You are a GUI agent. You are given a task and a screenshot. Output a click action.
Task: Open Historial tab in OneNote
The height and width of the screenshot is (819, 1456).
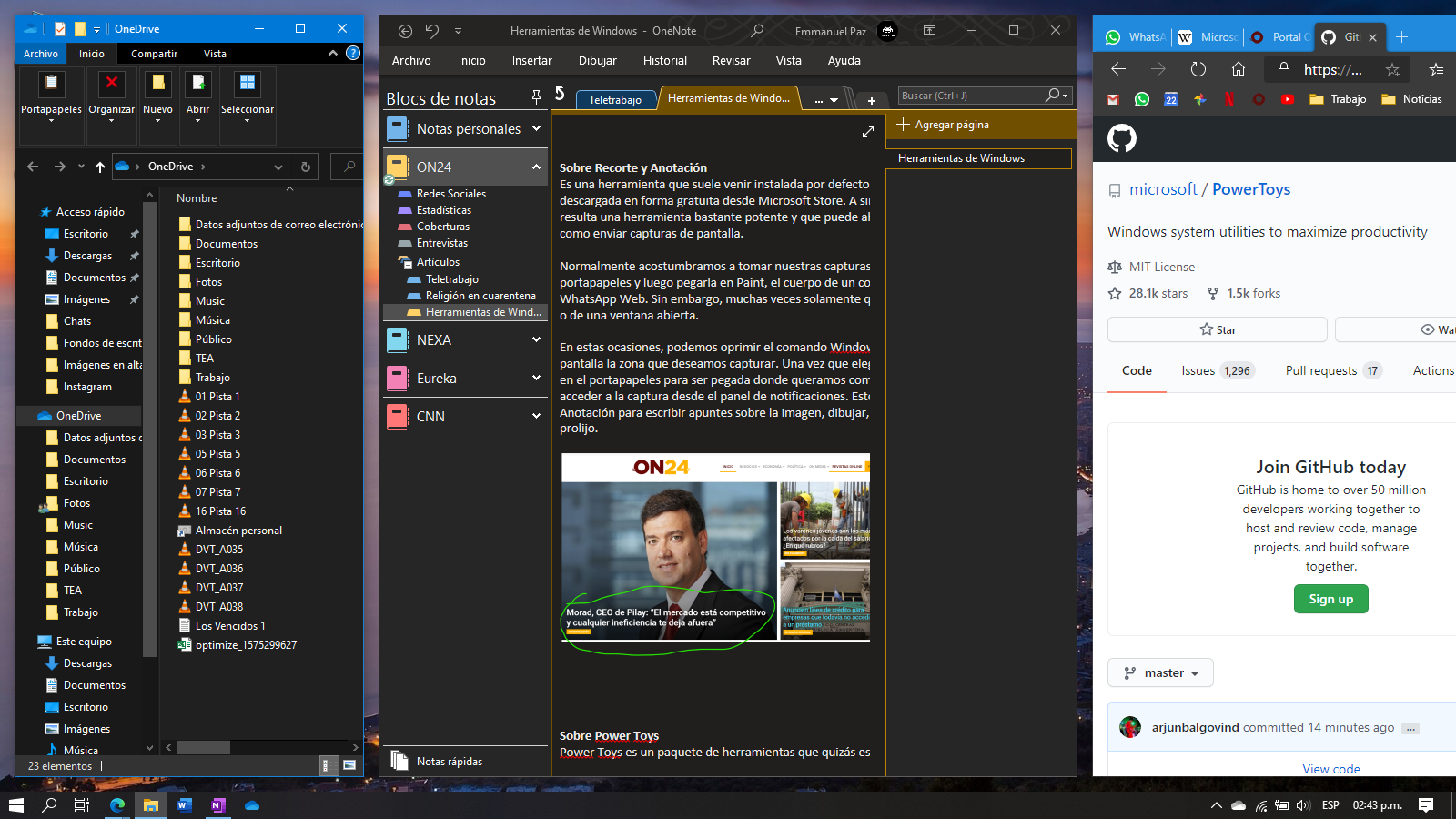(x=665, y=61)
